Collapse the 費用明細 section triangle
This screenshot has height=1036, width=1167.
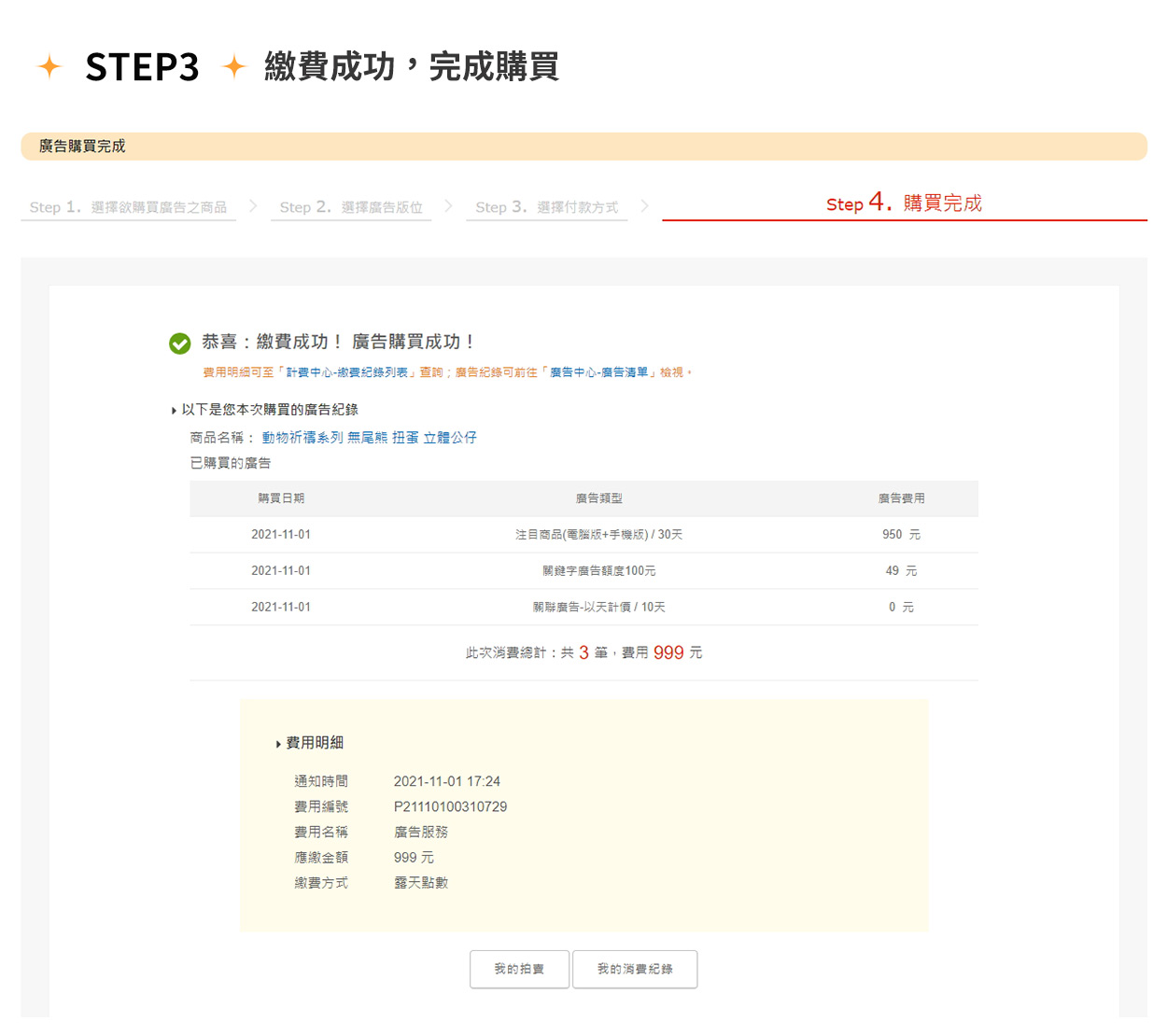[x=278, y=744]
